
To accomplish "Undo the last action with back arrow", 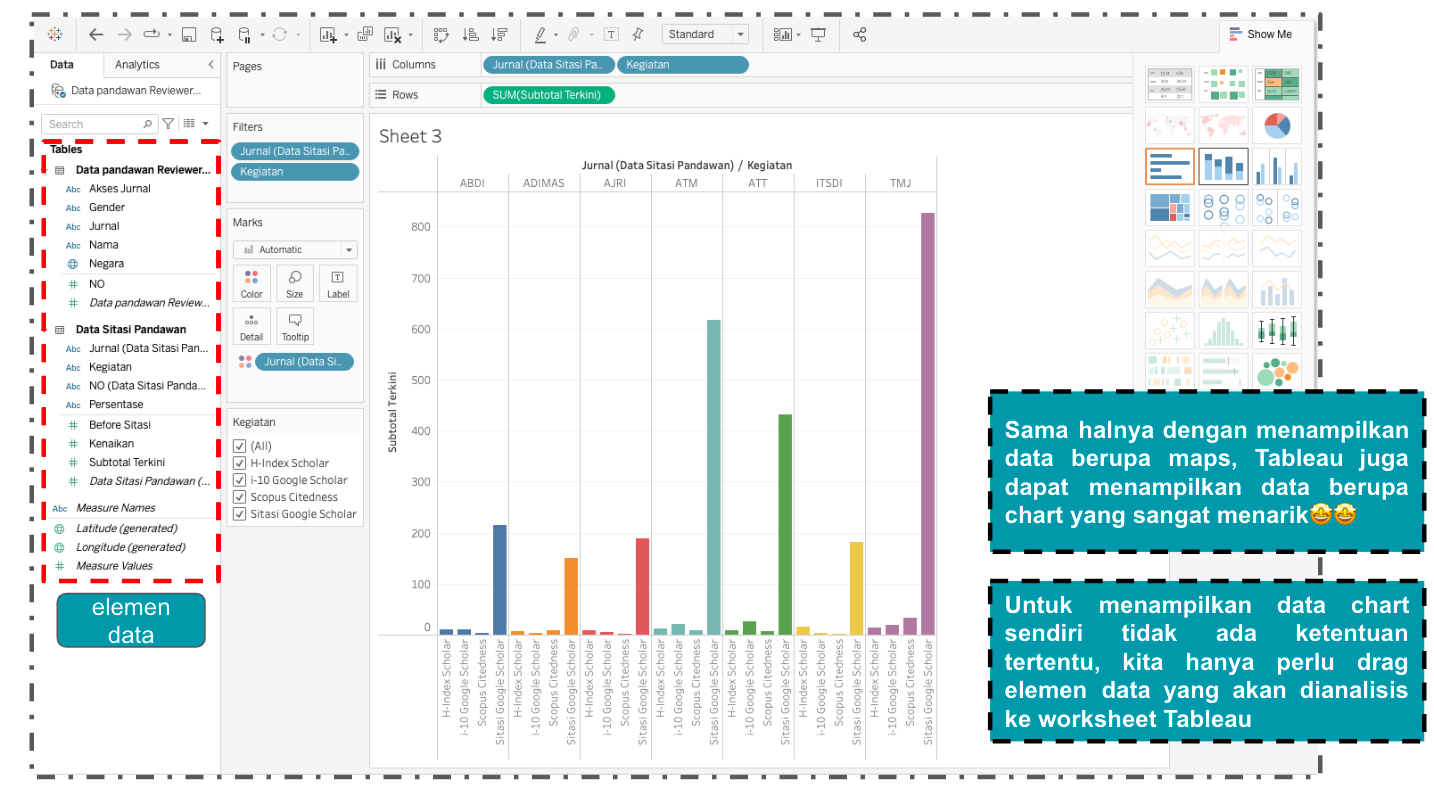I will point(96,34).
